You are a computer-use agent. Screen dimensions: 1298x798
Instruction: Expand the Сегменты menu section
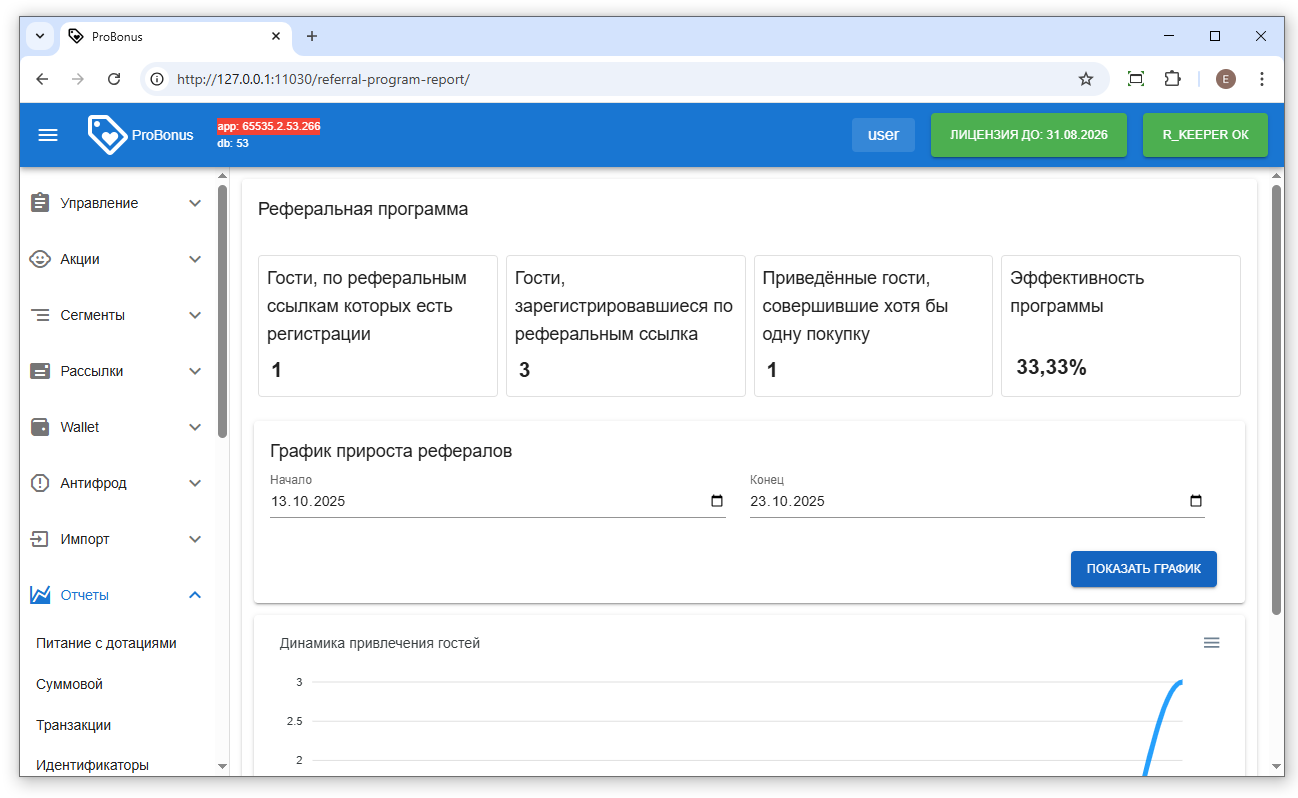pos(195,315)
